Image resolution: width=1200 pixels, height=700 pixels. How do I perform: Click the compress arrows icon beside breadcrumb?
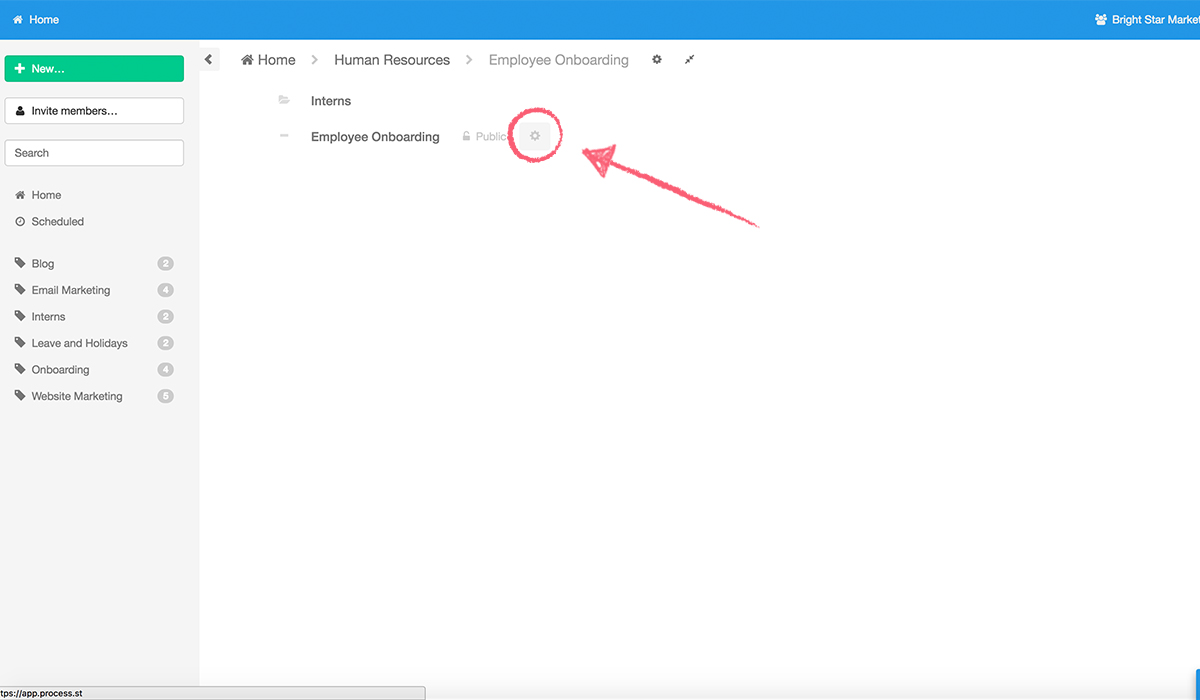689,60
